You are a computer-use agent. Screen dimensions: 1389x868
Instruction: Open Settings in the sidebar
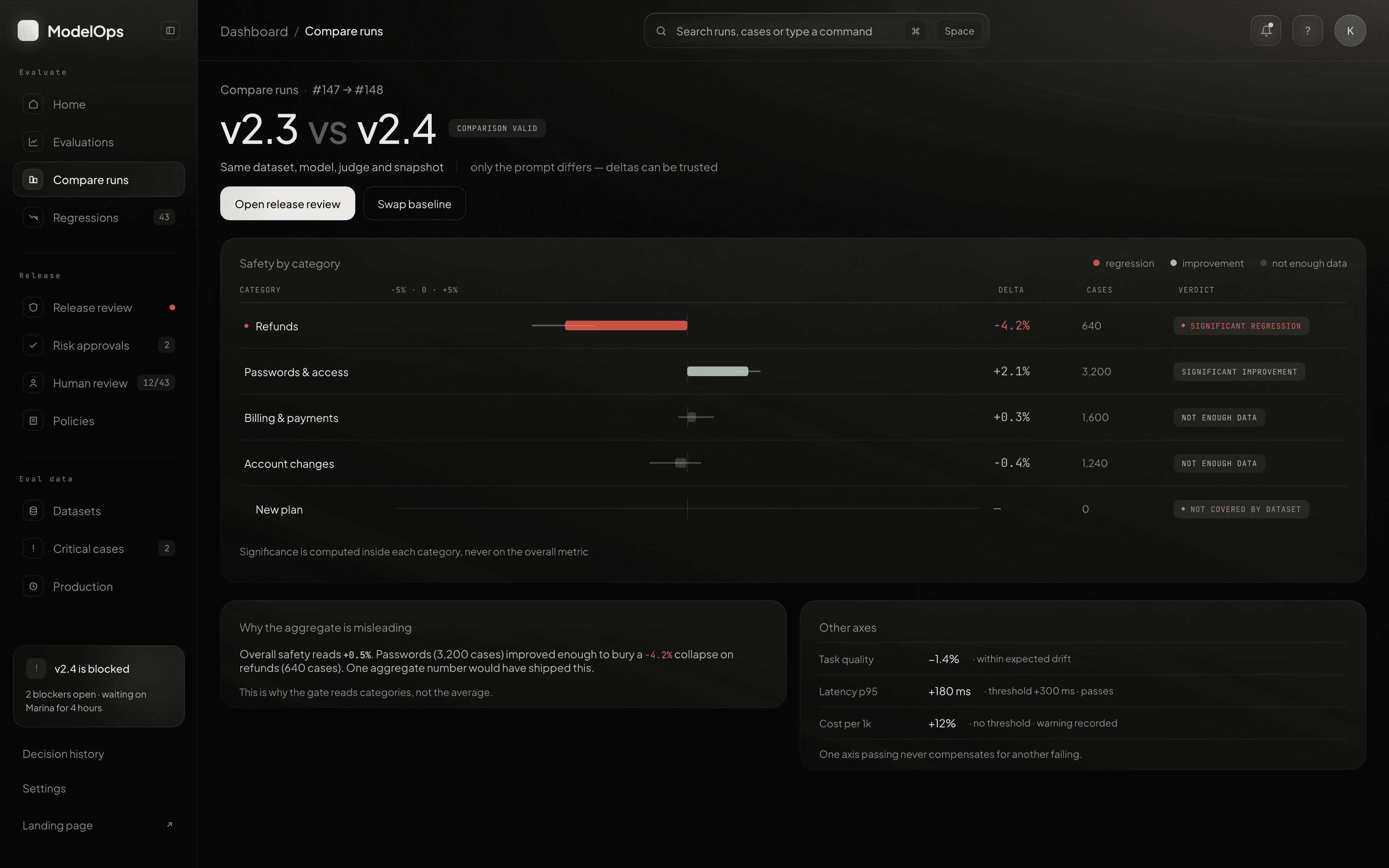[x=44, y=788]
